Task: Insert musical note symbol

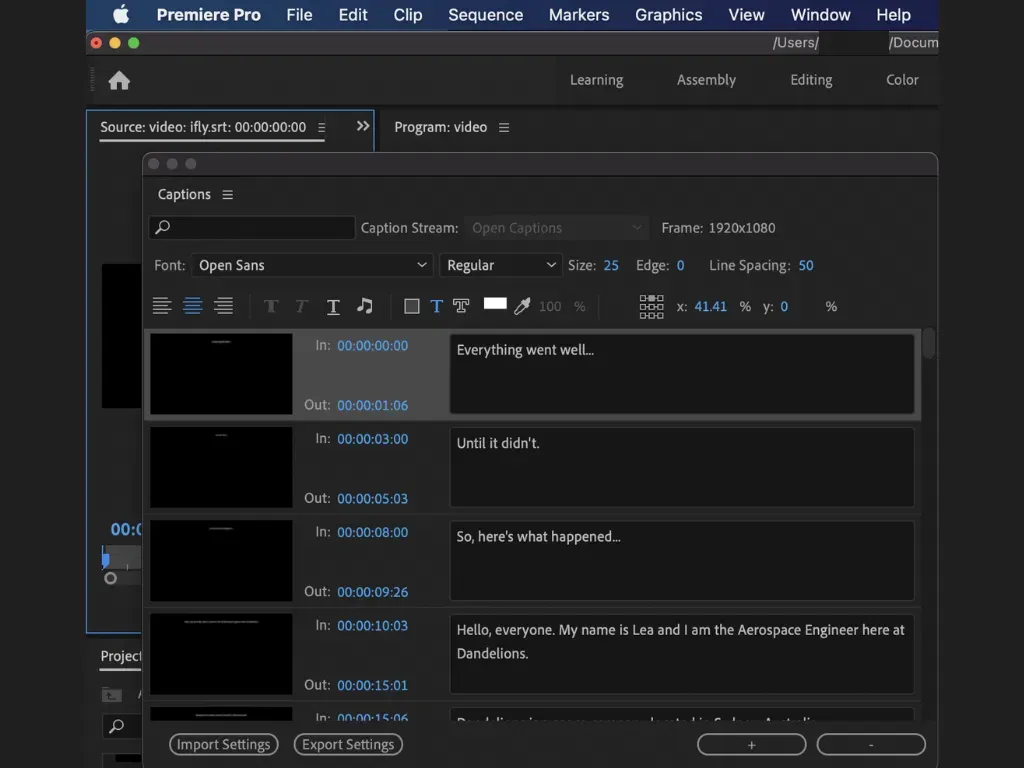Action: pos(364,305)
